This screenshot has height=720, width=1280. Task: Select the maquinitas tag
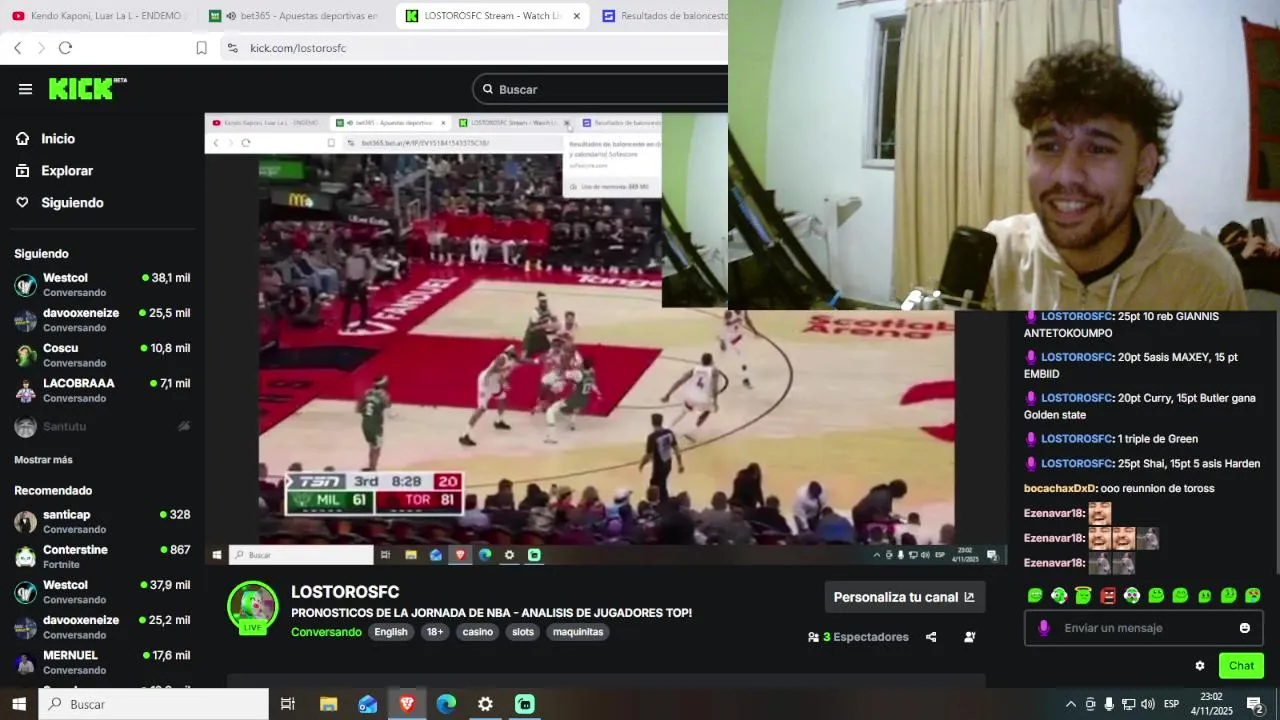[578, 632]
